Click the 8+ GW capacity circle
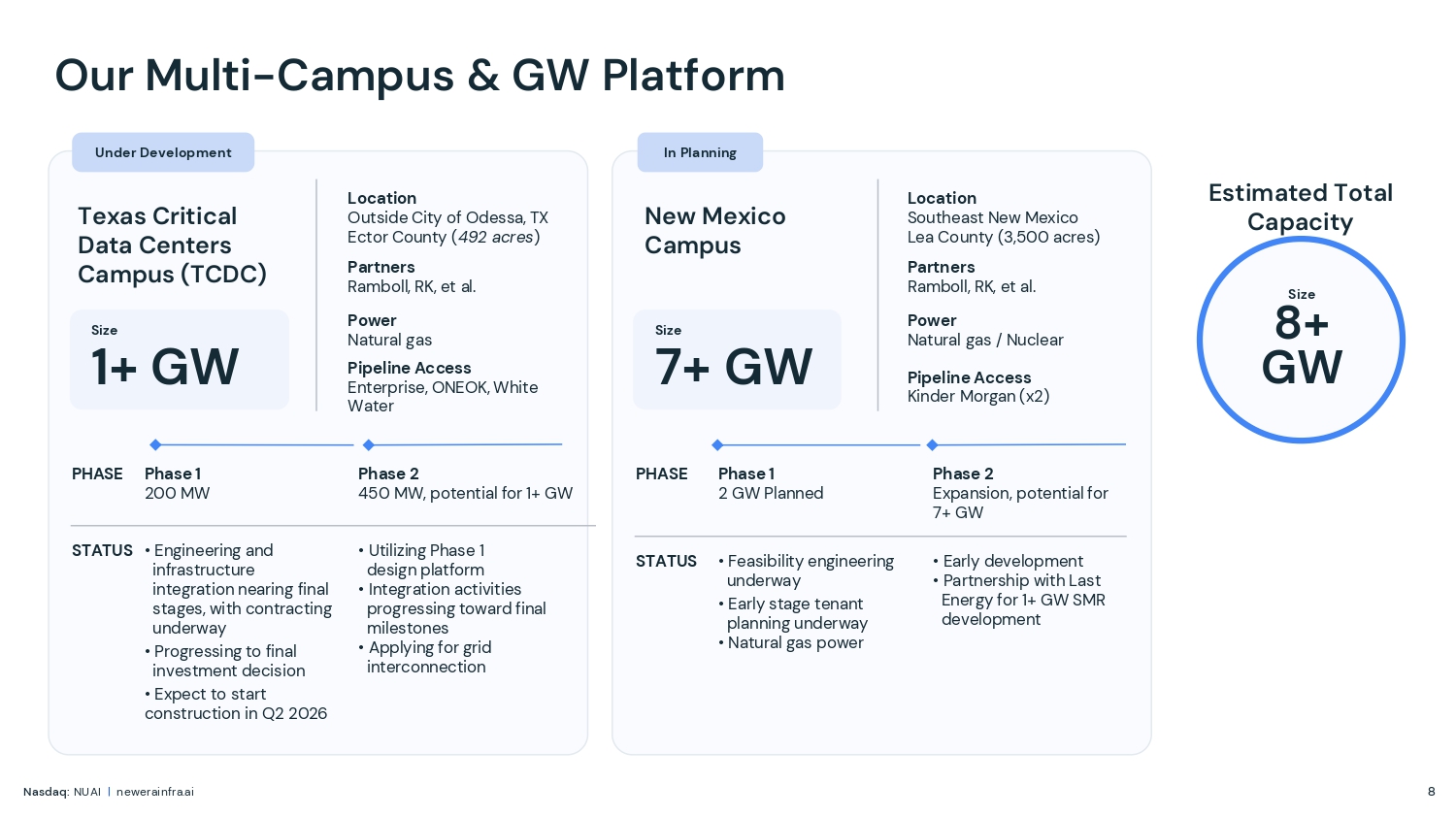The height and width of the screenshot is (817, 1456). click(1301, 341)
